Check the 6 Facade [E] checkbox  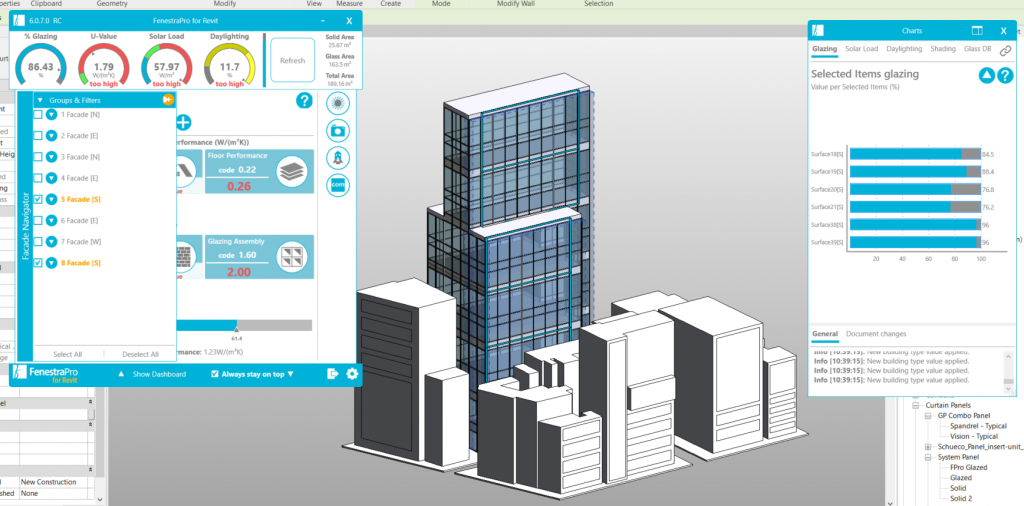point(38,221)
